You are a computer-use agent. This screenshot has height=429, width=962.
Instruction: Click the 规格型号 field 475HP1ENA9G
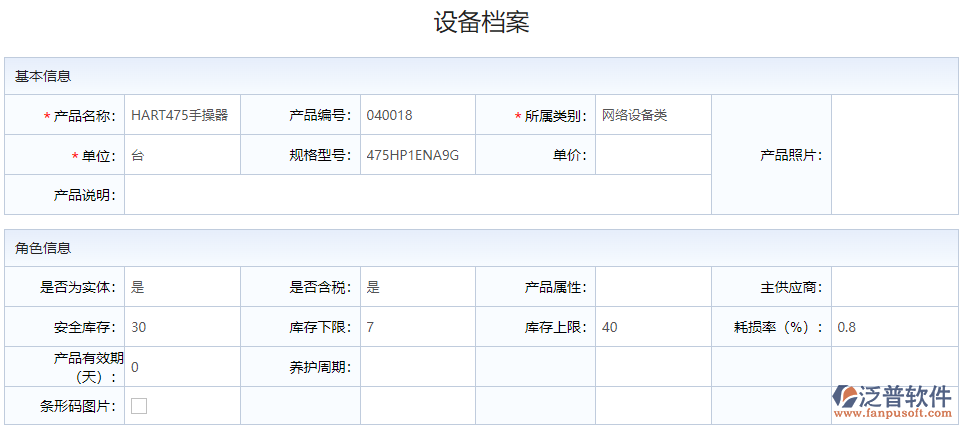(417, 155)
